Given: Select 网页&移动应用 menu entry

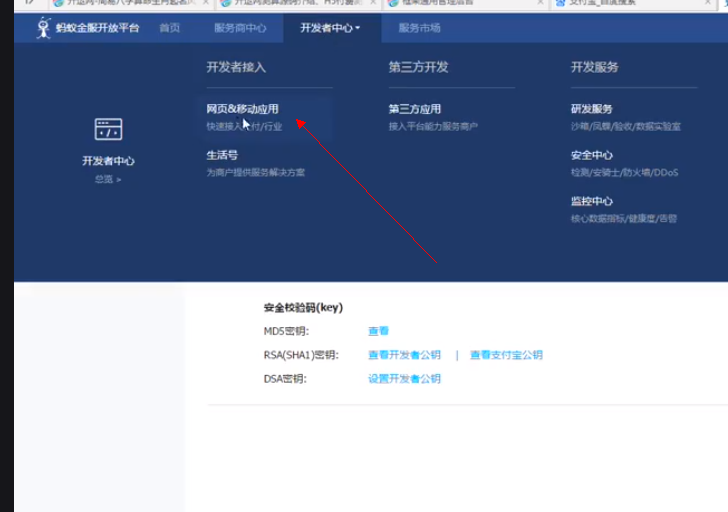Looking at the screenshot, I should [x=242, y=109].
